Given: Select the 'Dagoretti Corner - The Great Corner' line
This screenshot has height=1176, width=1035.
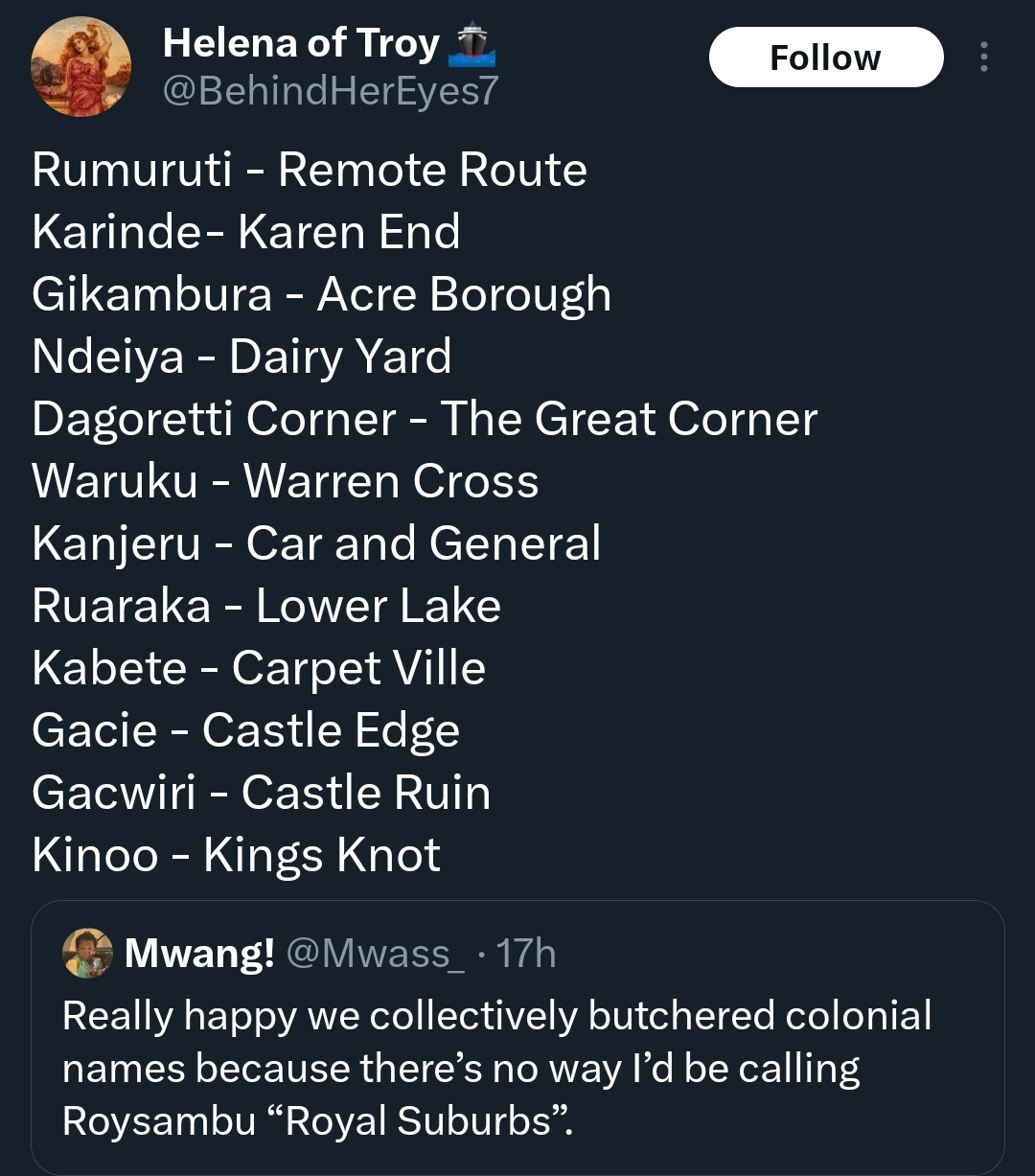Looking at the screenshot, I should [425, 419].
